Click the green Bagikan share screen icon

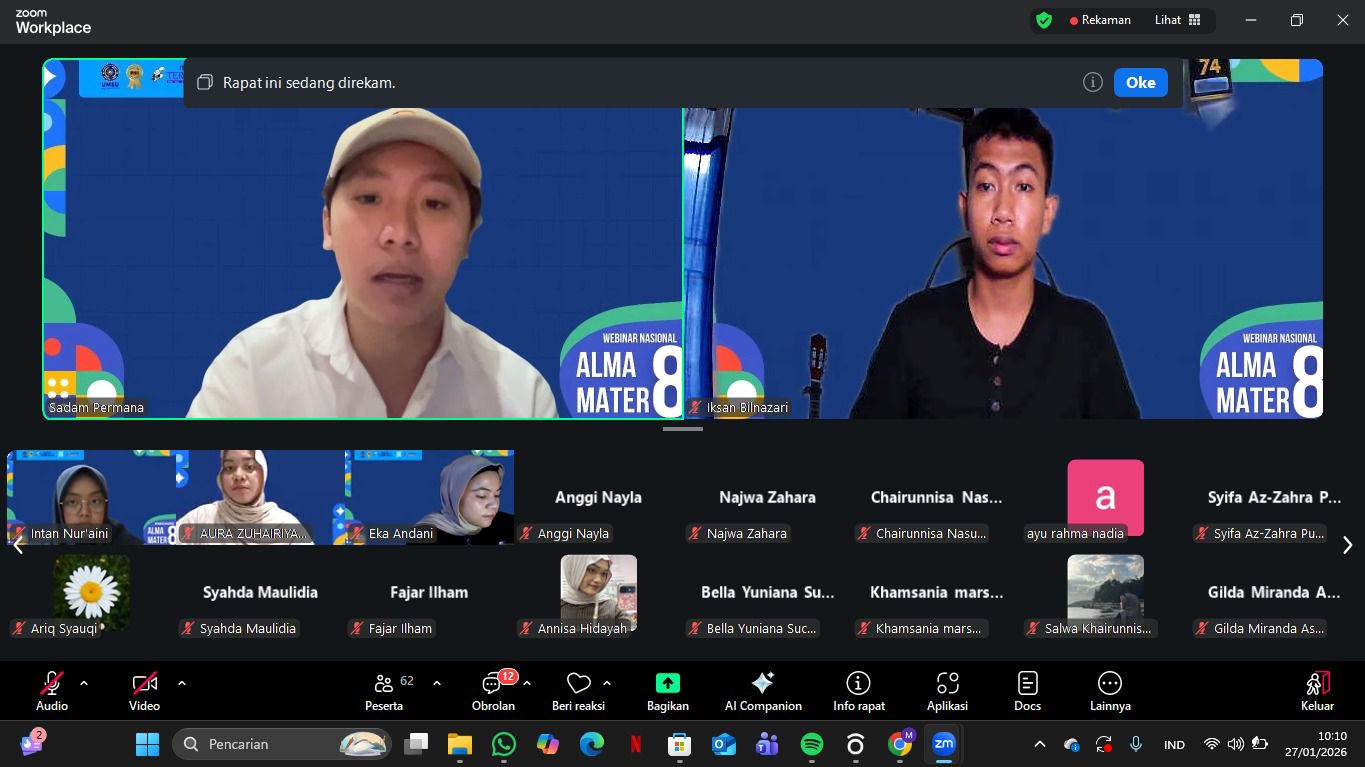coord(667,683)
